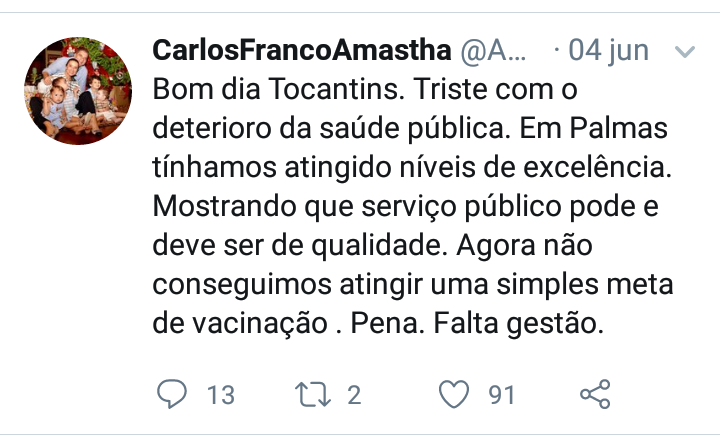Screen dimensions: 720x444
Task: Expand the tweet options chevron
Action: coord(686,51)
